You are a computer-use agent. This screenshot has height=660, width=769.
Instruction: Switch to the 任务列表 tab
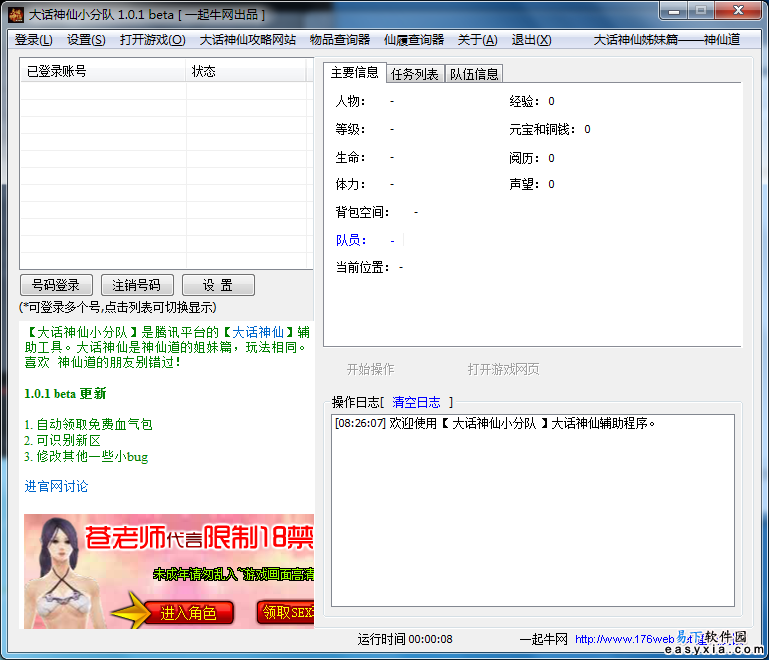(414, 74)
